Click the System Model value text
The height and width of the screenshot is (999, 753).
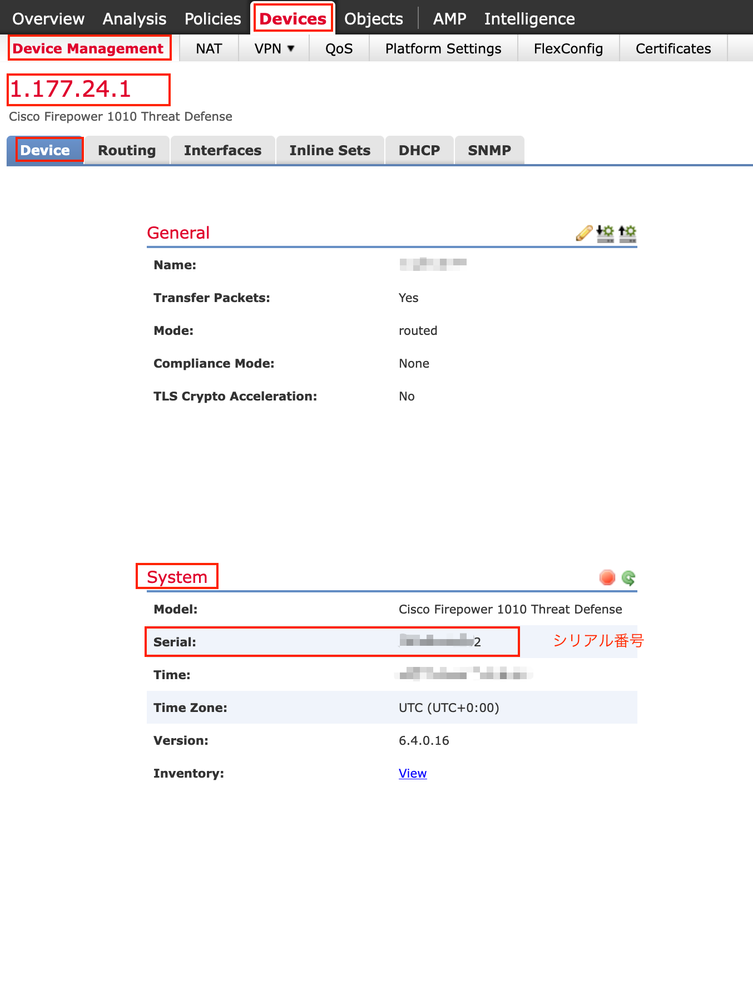(x=510, y=609)
